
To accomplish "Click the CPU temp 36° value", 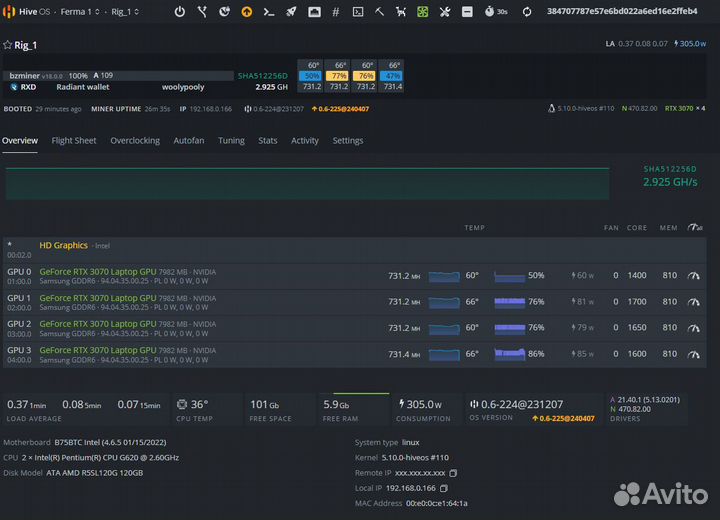I will [x=199, y=404].
